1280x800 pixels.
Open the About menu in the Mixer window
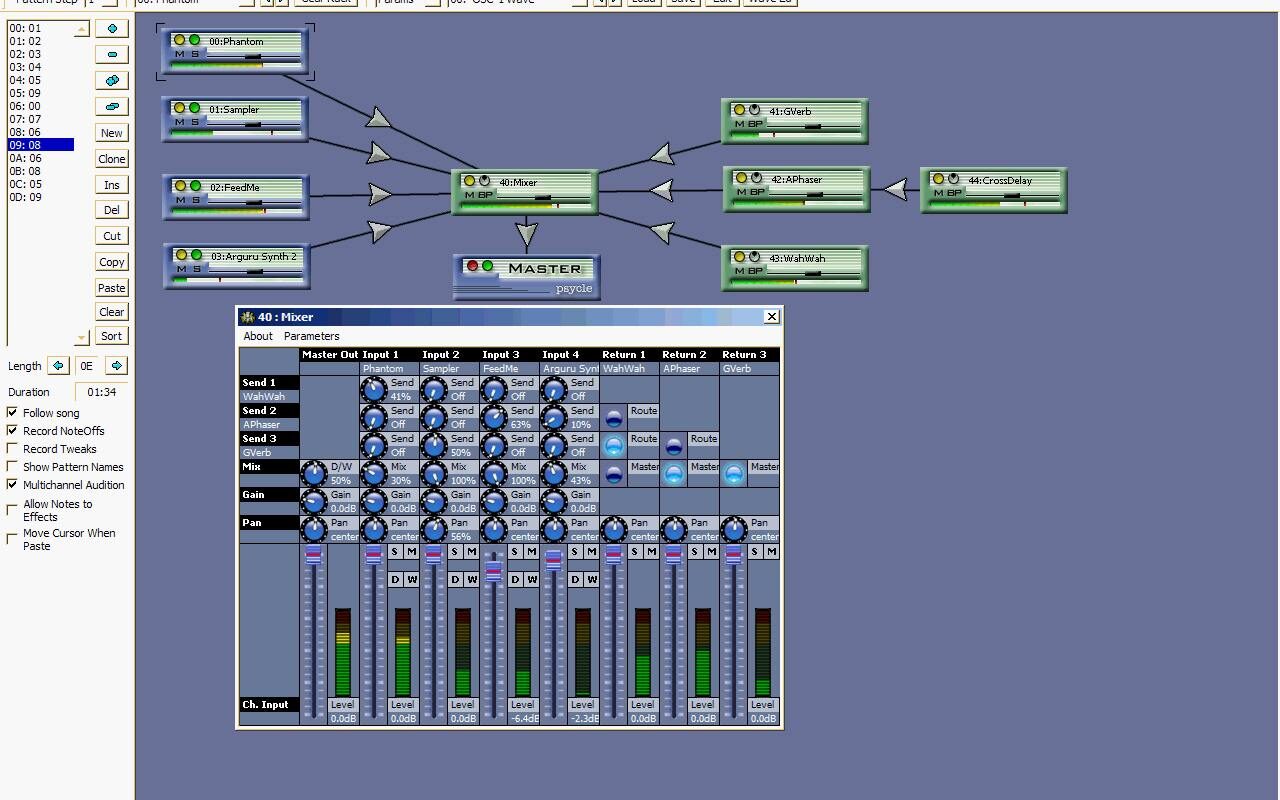click(258, 336)
